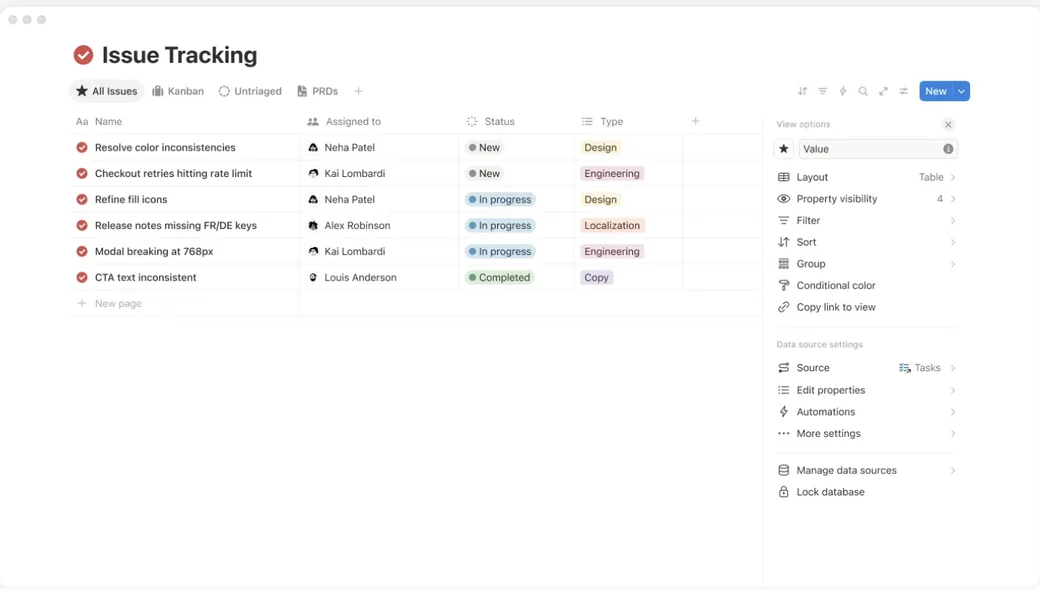Click the search magnifier icon
The width and height of the screenshot is (1040, 591).
click(x=863, y=91)
